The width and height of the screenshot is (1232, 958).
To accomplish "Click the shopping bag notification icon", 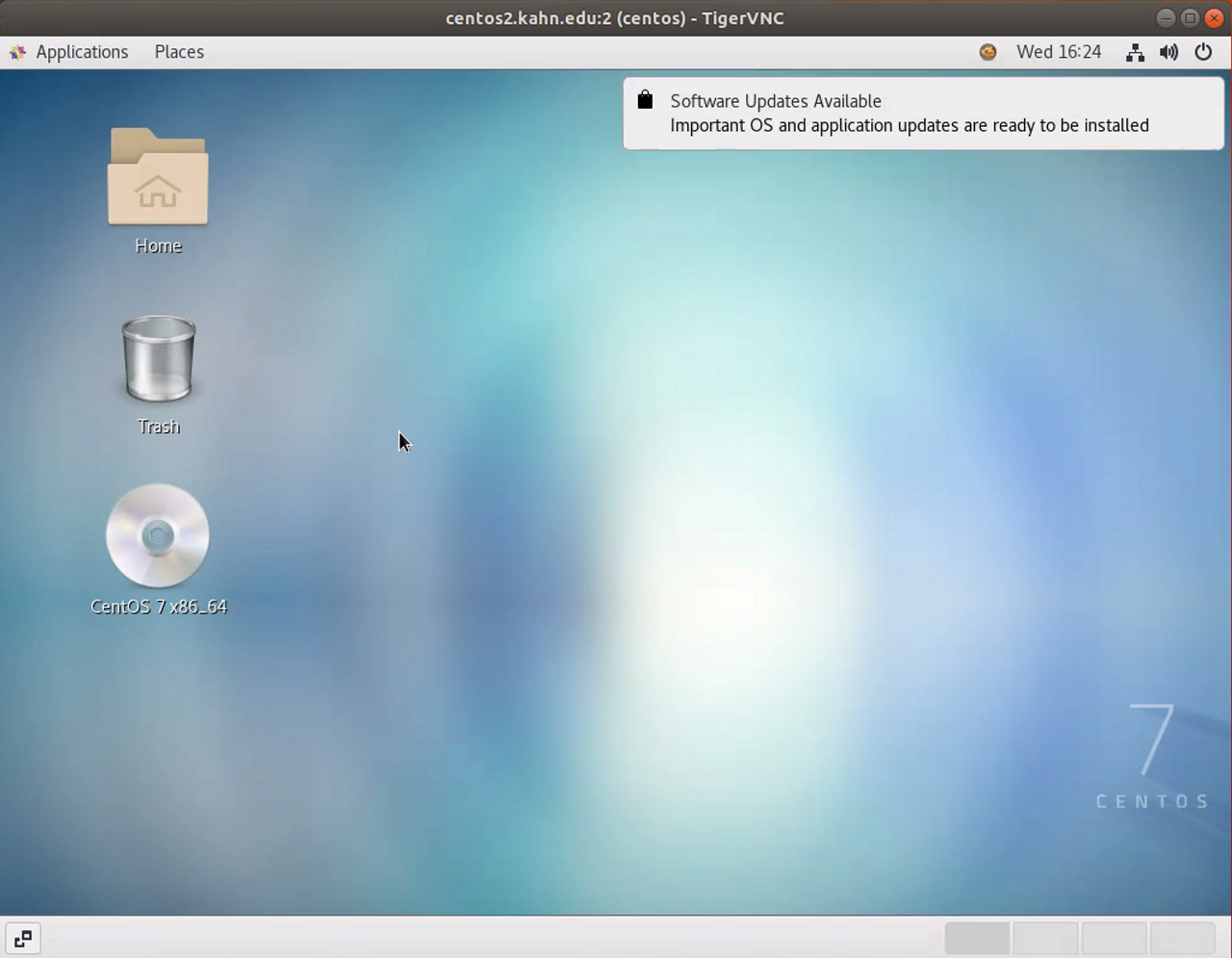I will point(645,99).
